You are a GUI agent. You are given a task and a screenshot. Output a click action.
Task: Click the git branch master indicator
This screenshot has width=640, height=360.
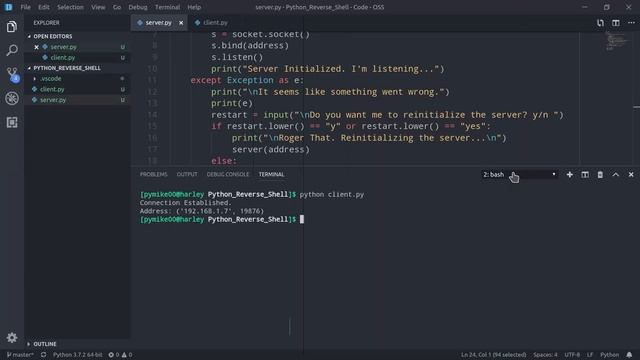(20, 355)
